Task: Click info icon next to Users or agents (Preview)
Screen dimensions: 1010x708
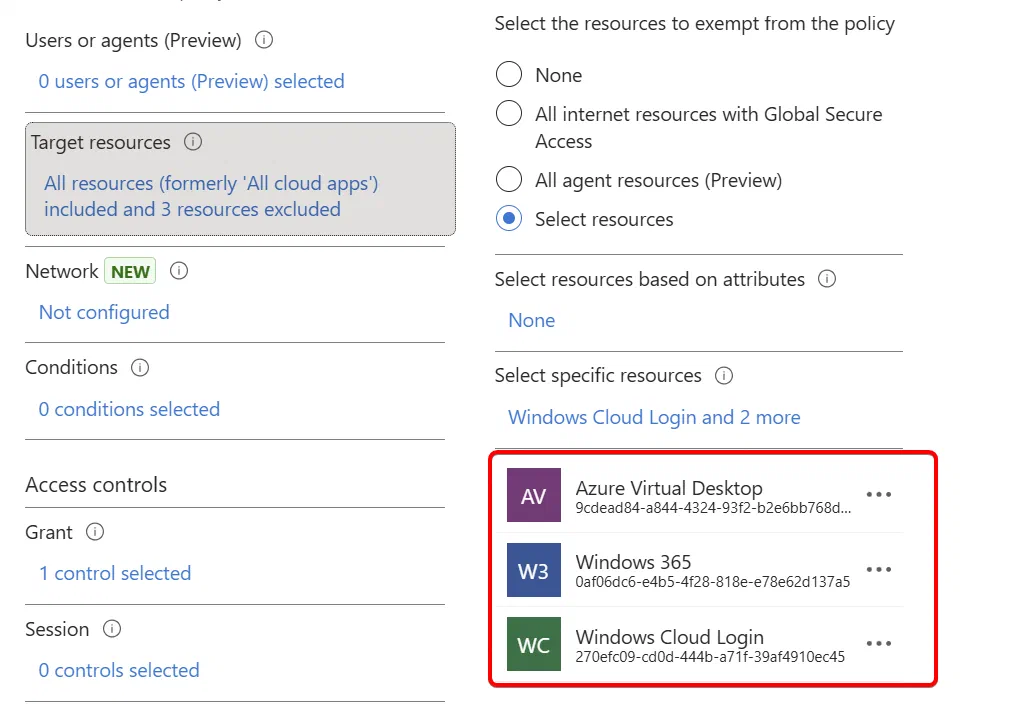Action: click(263, 40)
